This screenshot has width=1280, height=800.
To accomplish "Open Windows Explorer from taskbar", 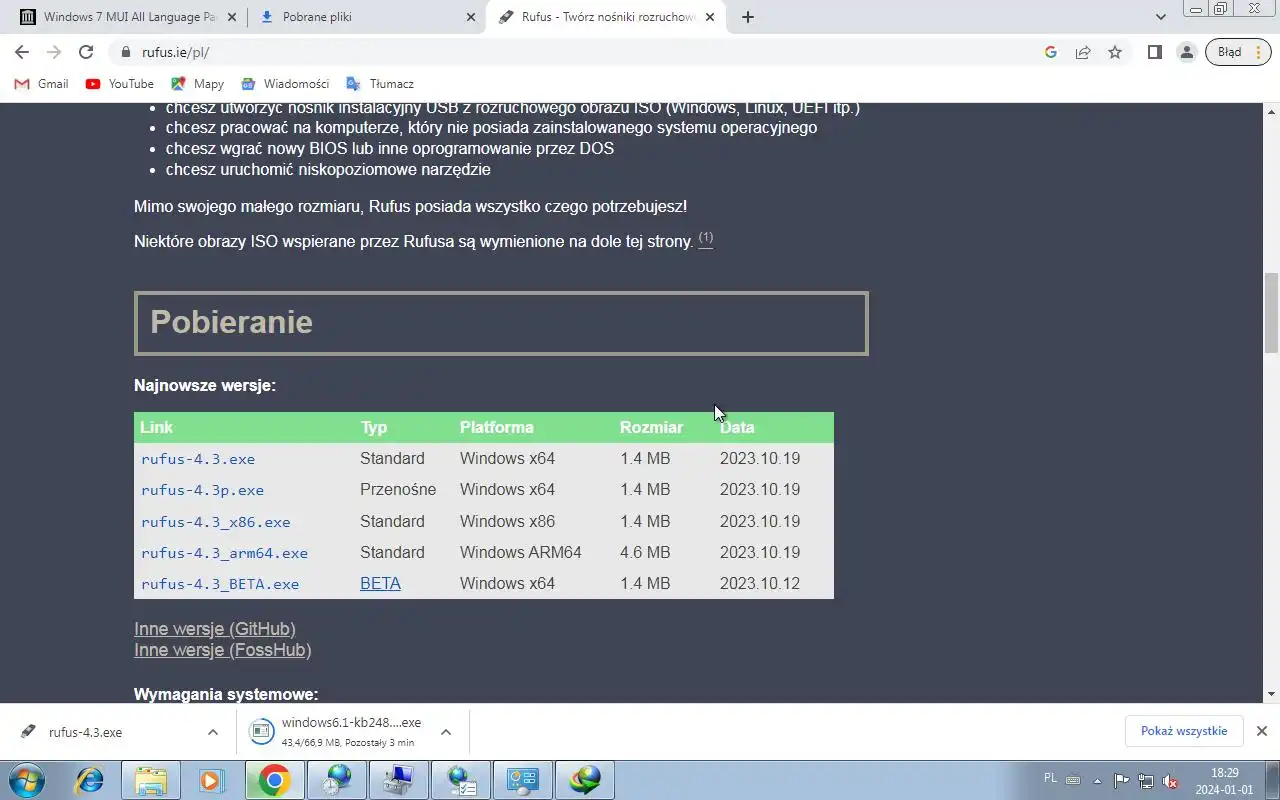I will (151, 779).
